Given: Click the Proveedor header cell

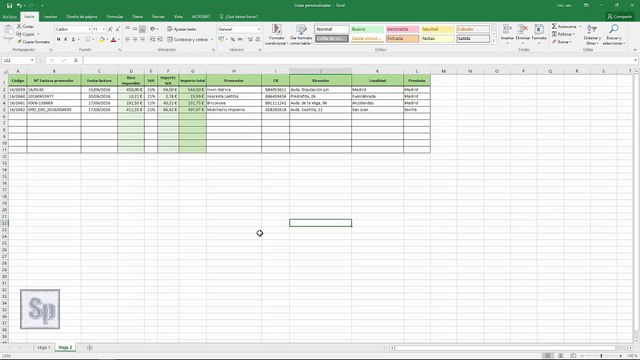Looking at the screenshot, I should tap(234, 80).
